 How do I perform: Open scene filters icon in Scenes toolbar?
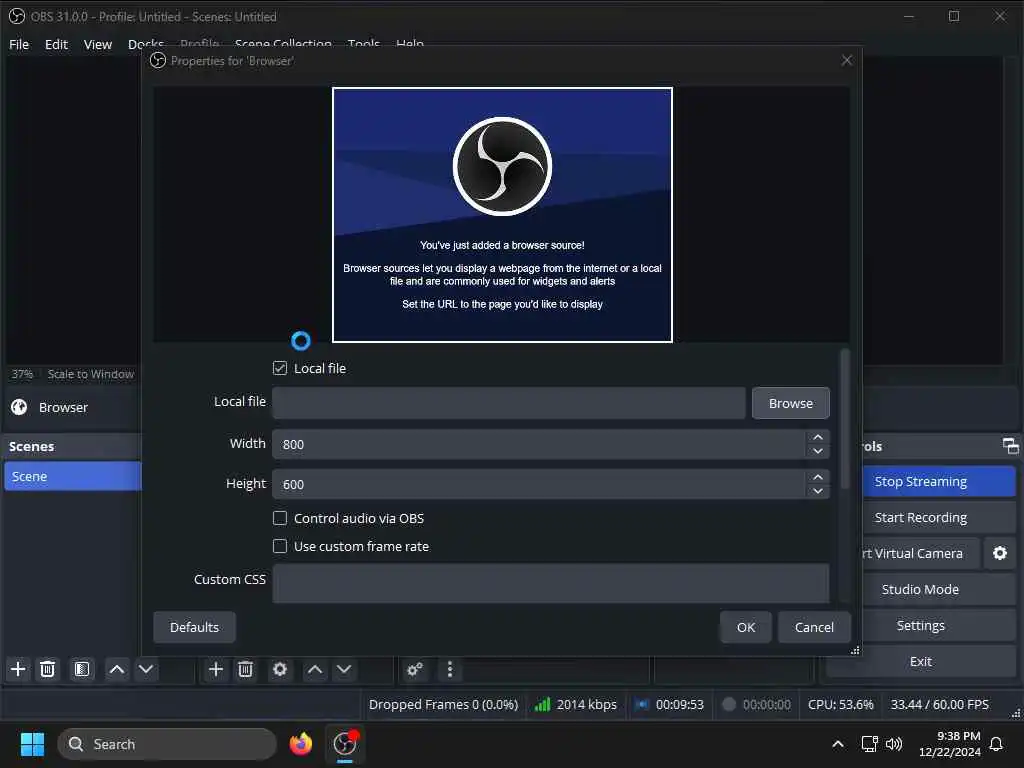82,669
